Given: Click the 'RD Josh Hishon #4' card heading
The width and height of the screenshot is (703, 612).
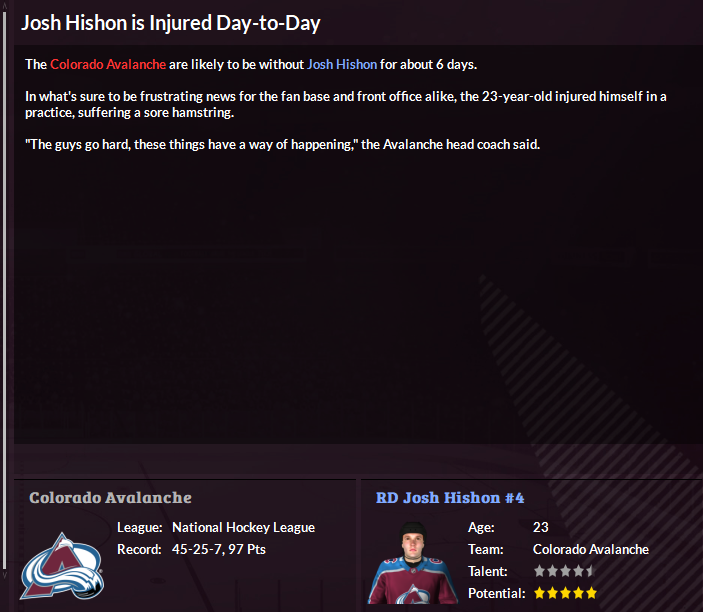Looking at the screenshot, I should click(x=450, y=497).
